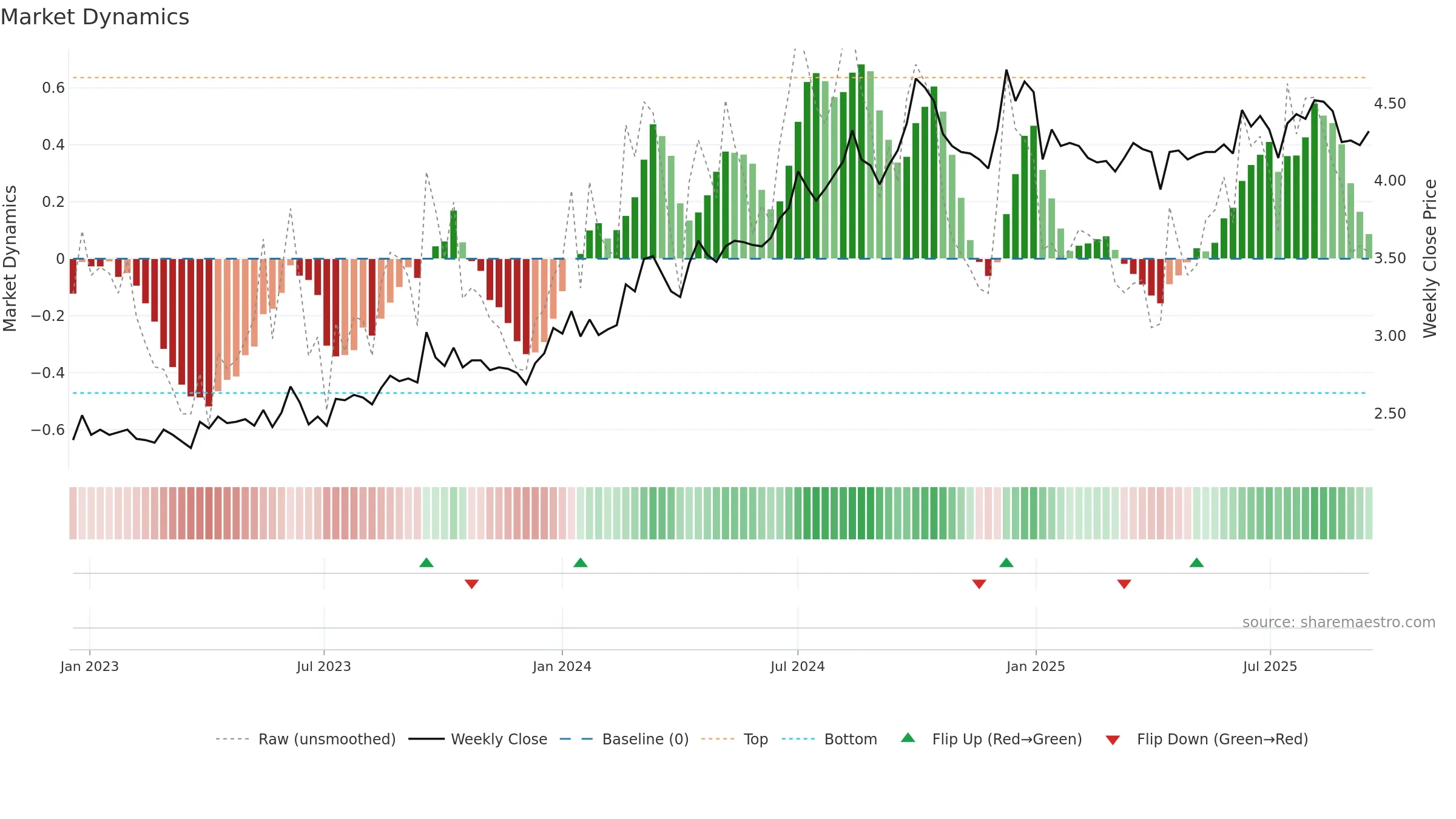
Task: Click the Market Dynamics vertical axis title
Action: (10, 258)
